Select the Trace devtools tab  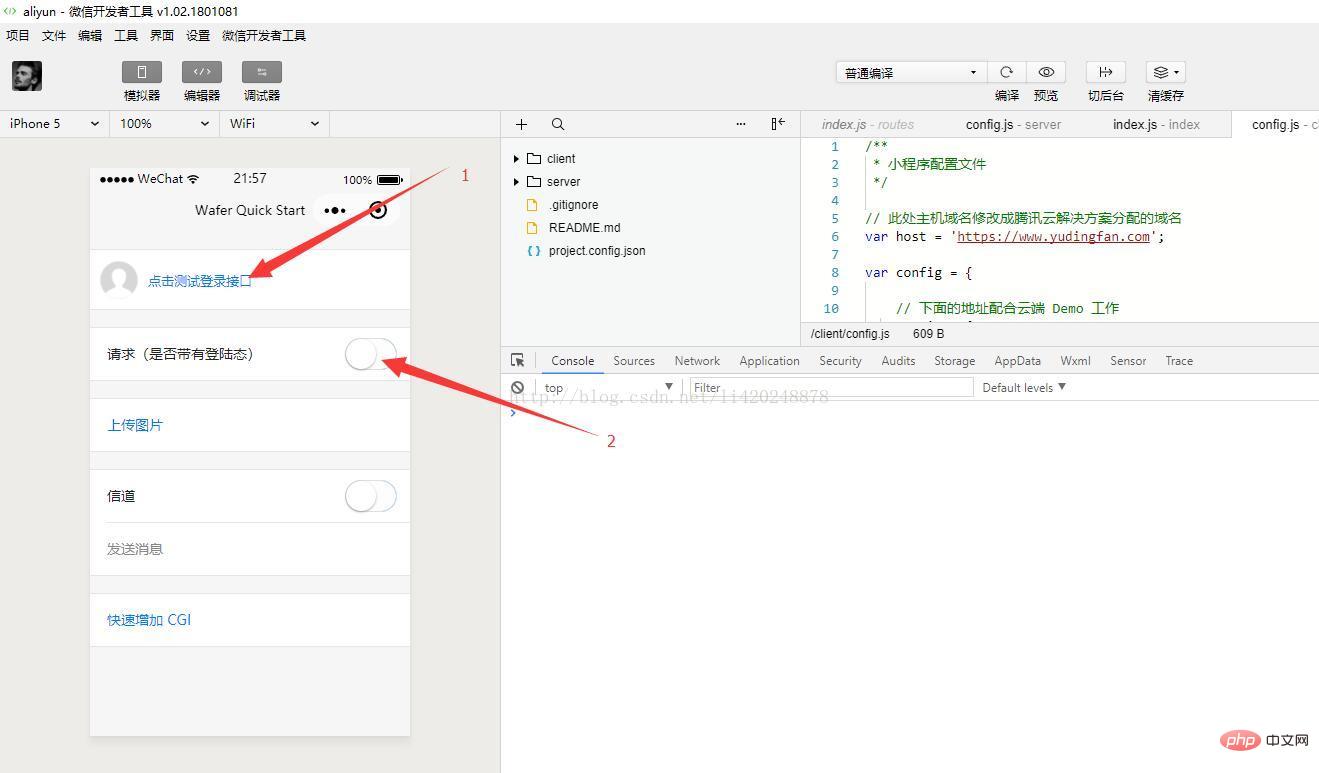pyautogui.click(x=1179, y=361)
